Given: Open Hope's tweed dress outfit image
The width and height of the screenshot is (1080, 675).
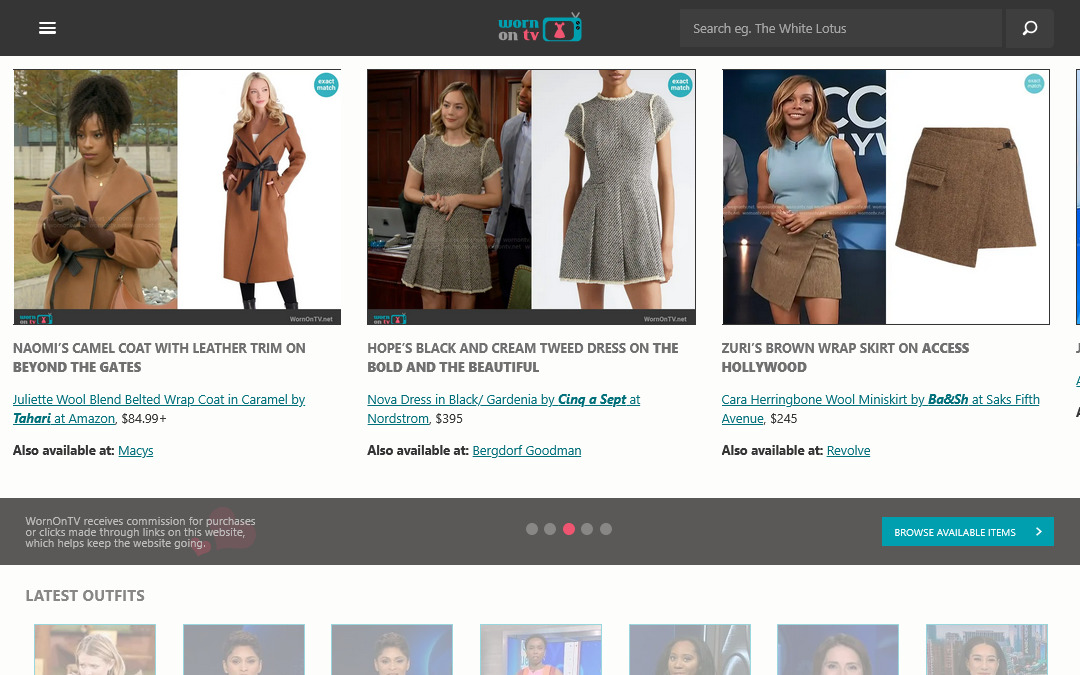Looking at the screenshot, I should (x=531, y=197).
